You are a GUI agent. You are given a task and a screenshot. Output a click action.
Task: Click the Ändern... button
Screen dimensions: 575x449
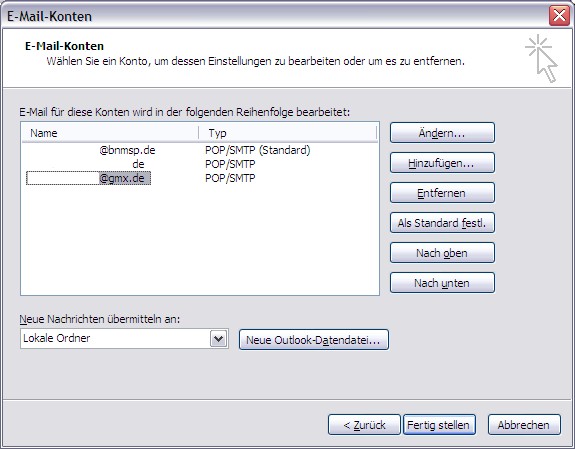click(x=442, y=133)
